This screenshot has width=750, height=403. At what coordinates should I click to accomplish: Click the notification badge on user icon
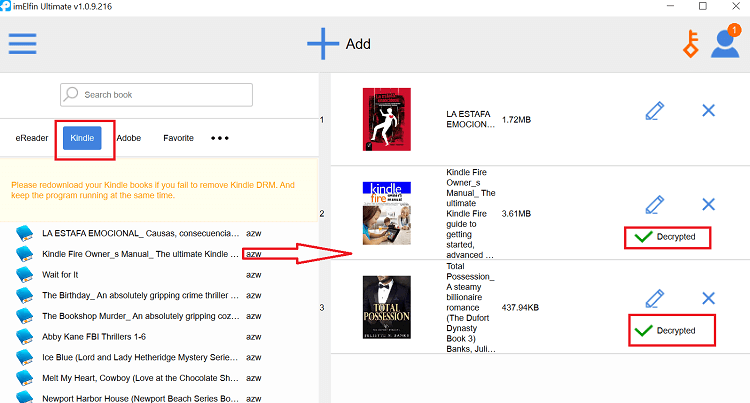point(734,30)
